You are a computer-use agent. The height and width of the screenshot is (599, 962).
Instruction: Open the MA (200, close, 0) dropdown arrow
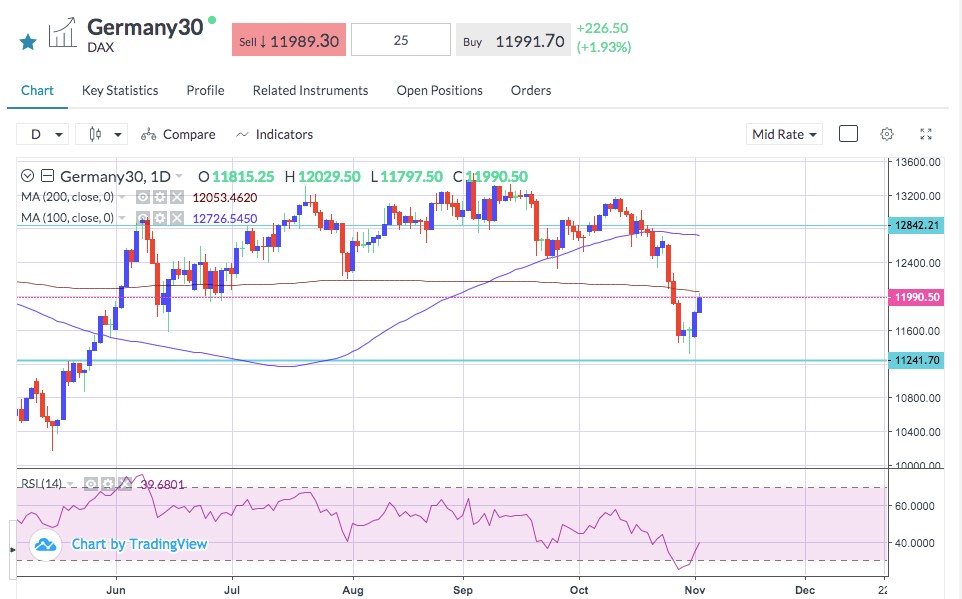[122, 197]
